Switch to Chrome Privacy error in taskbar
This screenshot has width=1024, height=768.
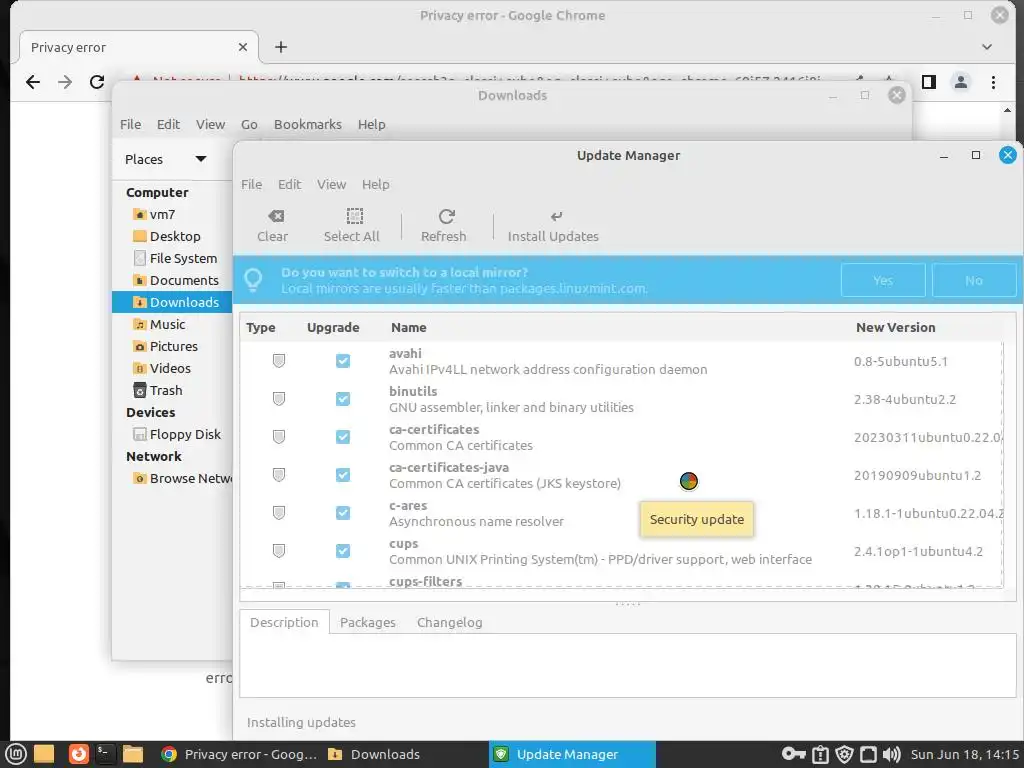coord(238,754)
